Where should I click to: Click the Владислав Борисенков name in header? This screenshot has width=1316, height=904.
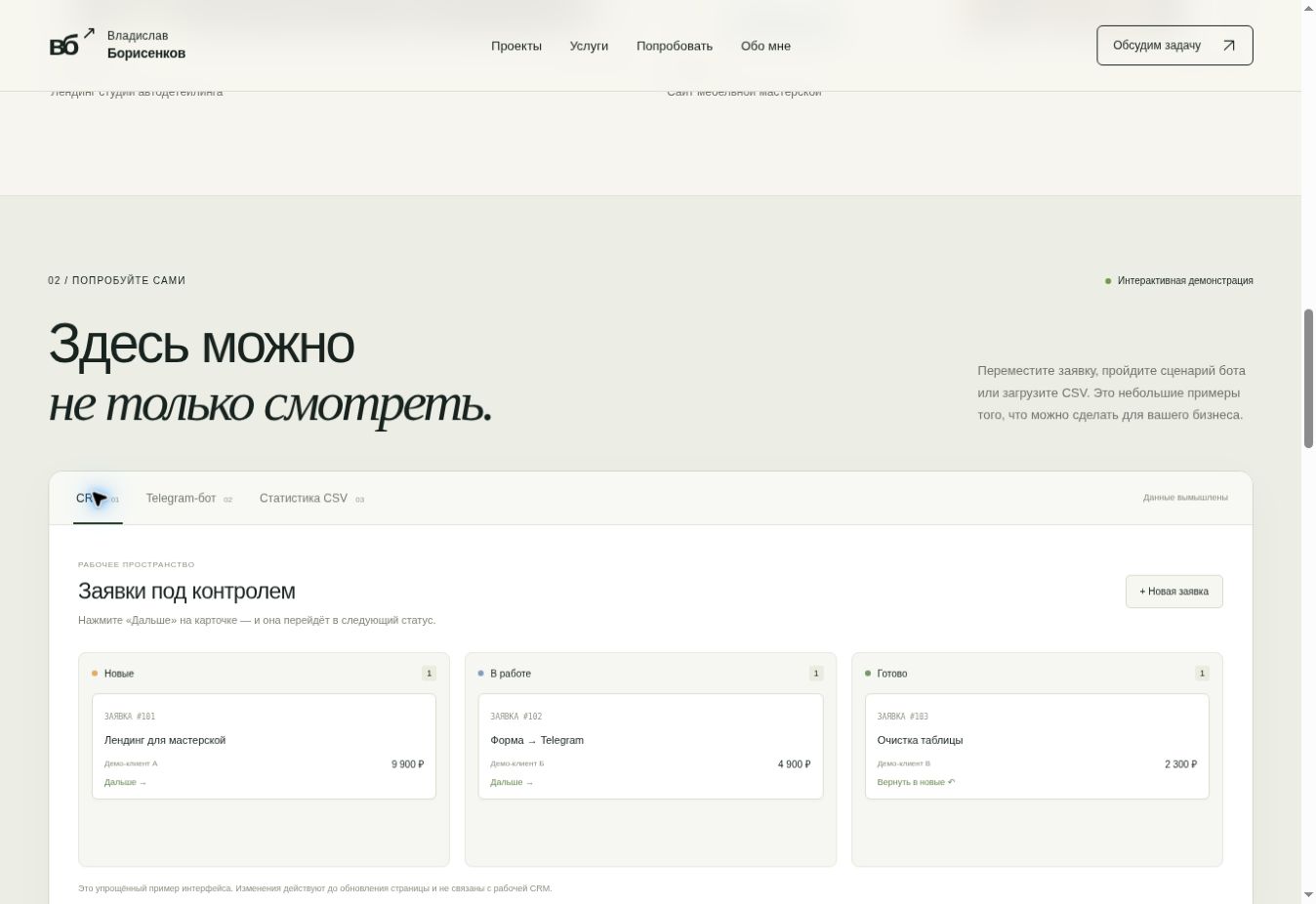[x=146, y=45]
